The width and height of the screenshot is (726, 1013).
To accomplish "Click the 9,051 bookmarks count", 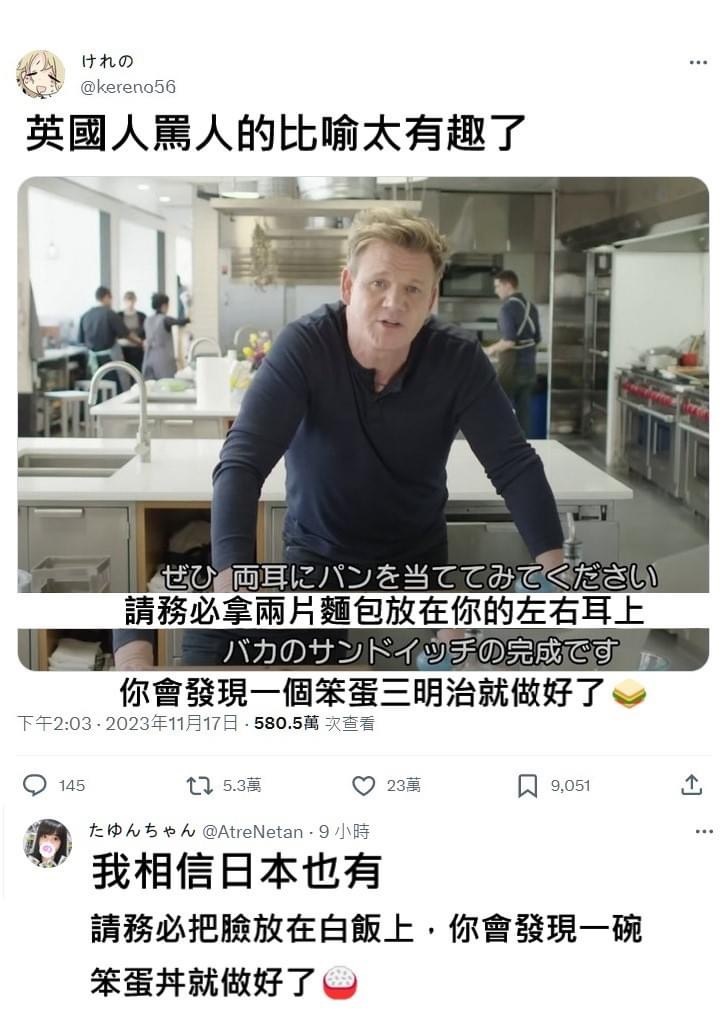I will (570, 786).
